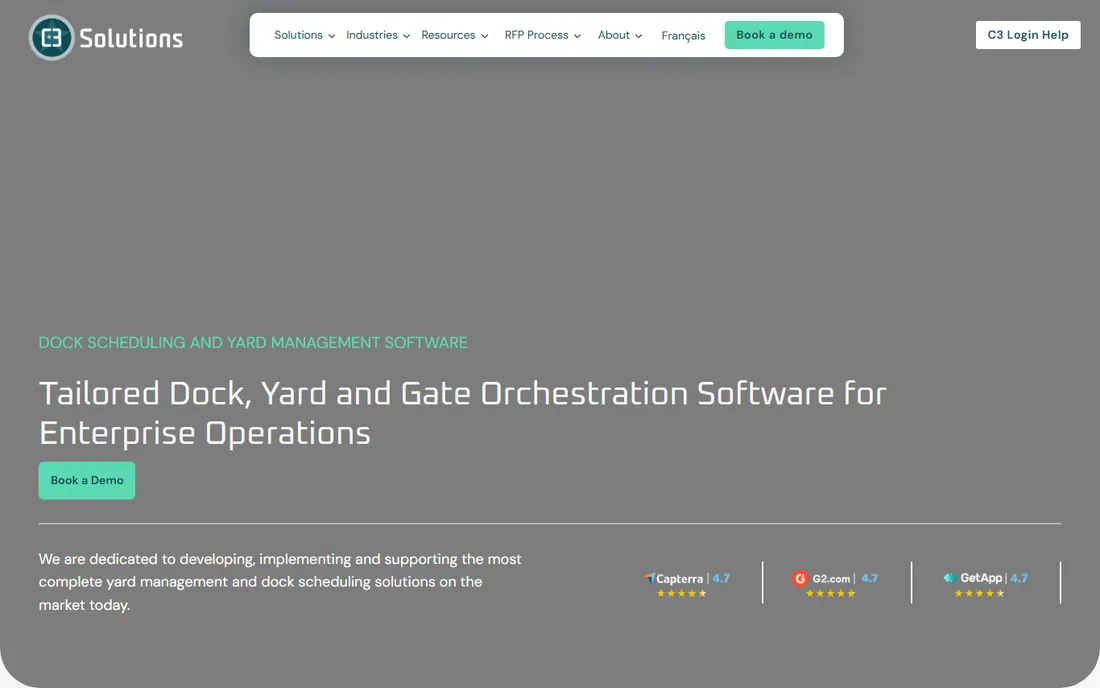1100x688 pixels.
Task: Click the 'We are dedicated to developing' paragraph
Action: pos(280,582)
